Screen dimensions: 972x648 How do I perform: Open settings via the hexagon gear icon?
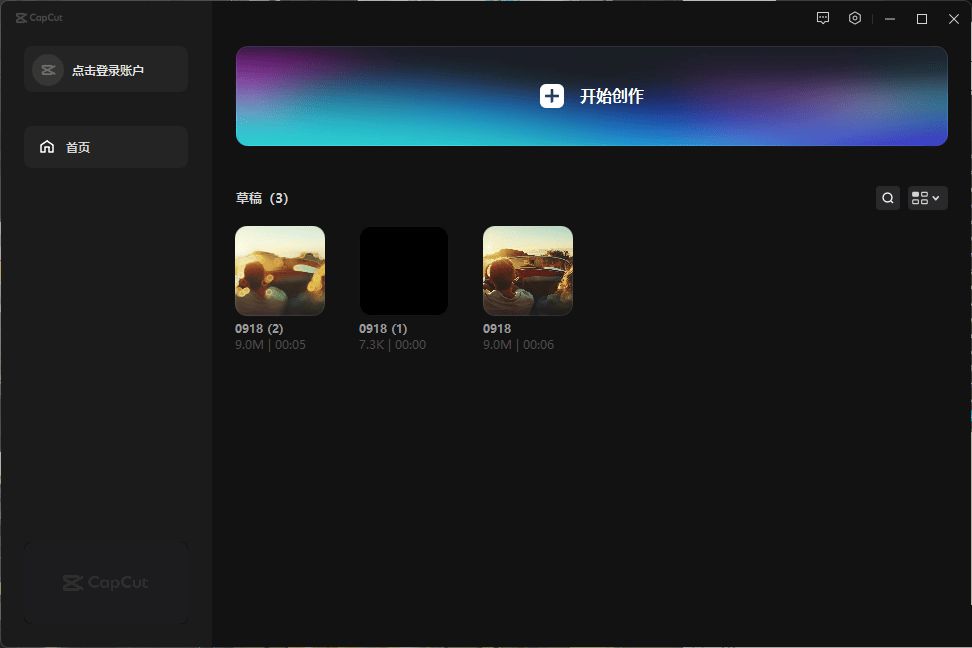click(x=855, y=18)
